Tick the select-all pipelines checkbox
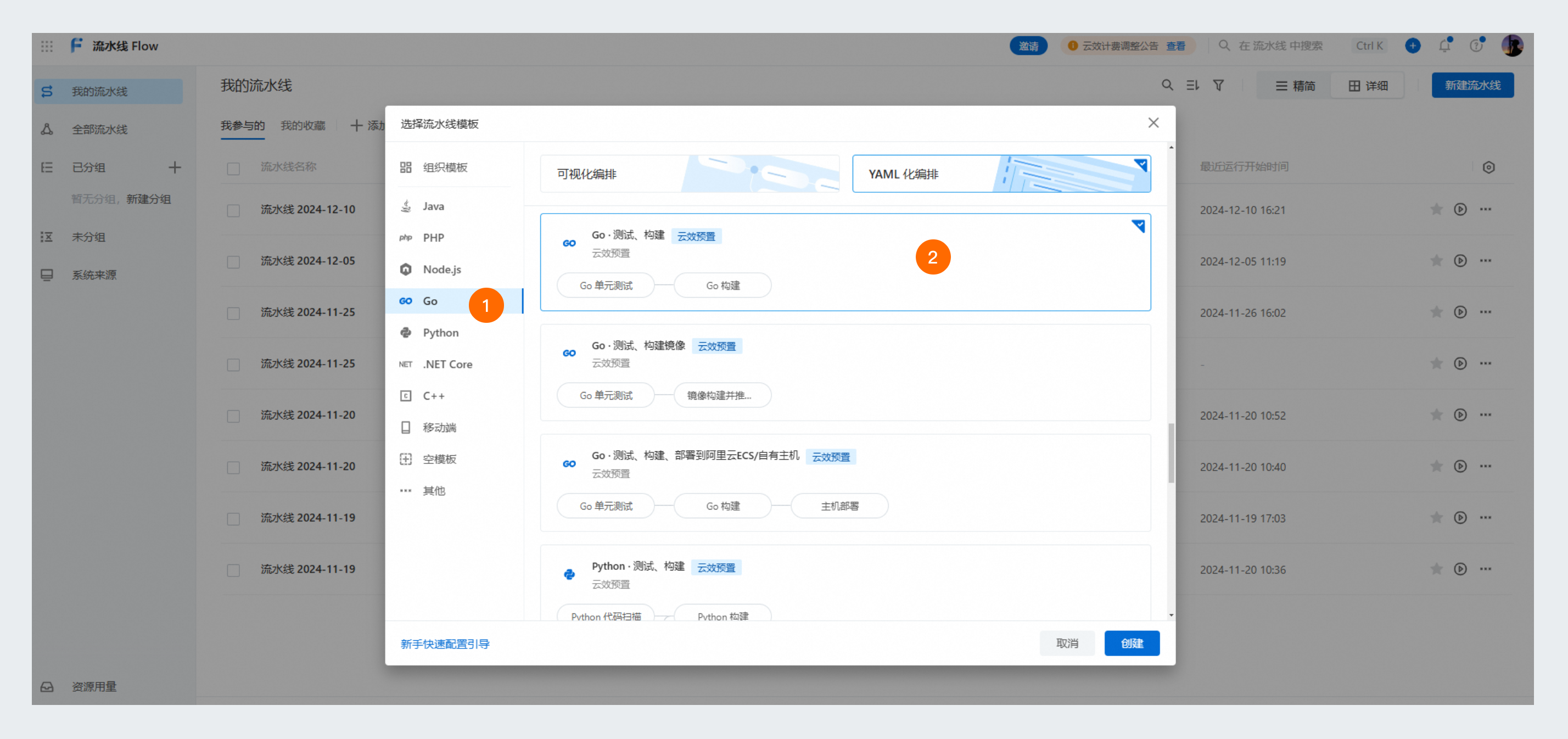Screen dimensions: 1568x739 [233, 169]
